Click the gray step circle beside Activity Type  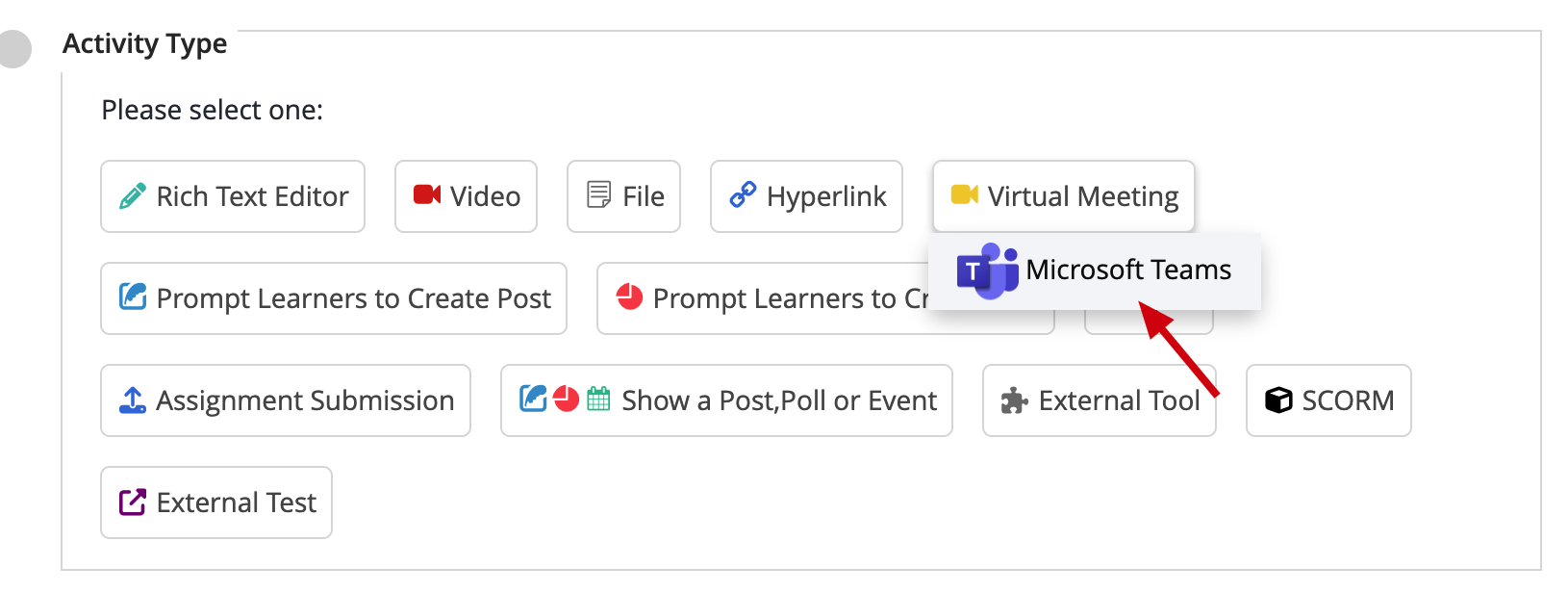tap(13, 49)
